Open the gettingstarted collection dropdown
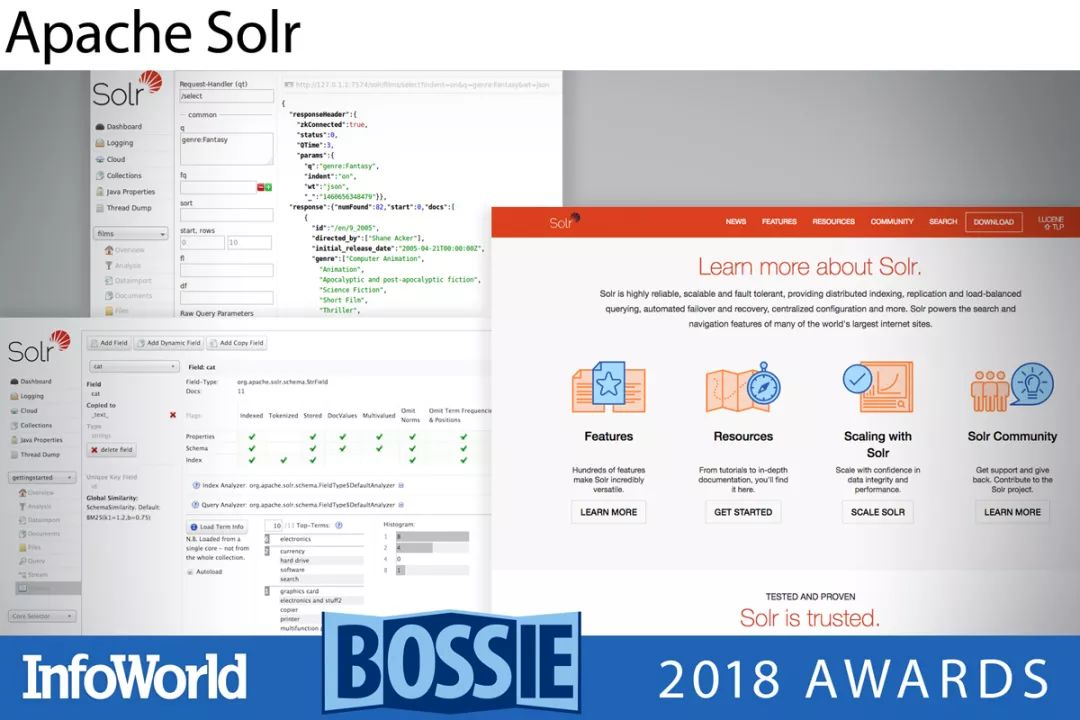This screenshot has width=1080, height=720. point(42,477)
